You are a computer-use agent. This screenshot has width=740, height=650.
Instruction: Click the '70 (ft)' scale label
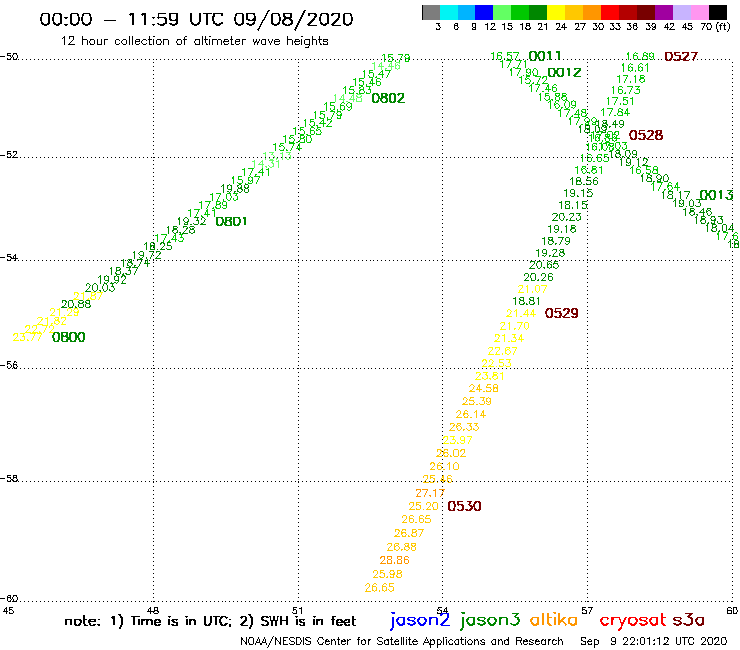tap(715, 26)
